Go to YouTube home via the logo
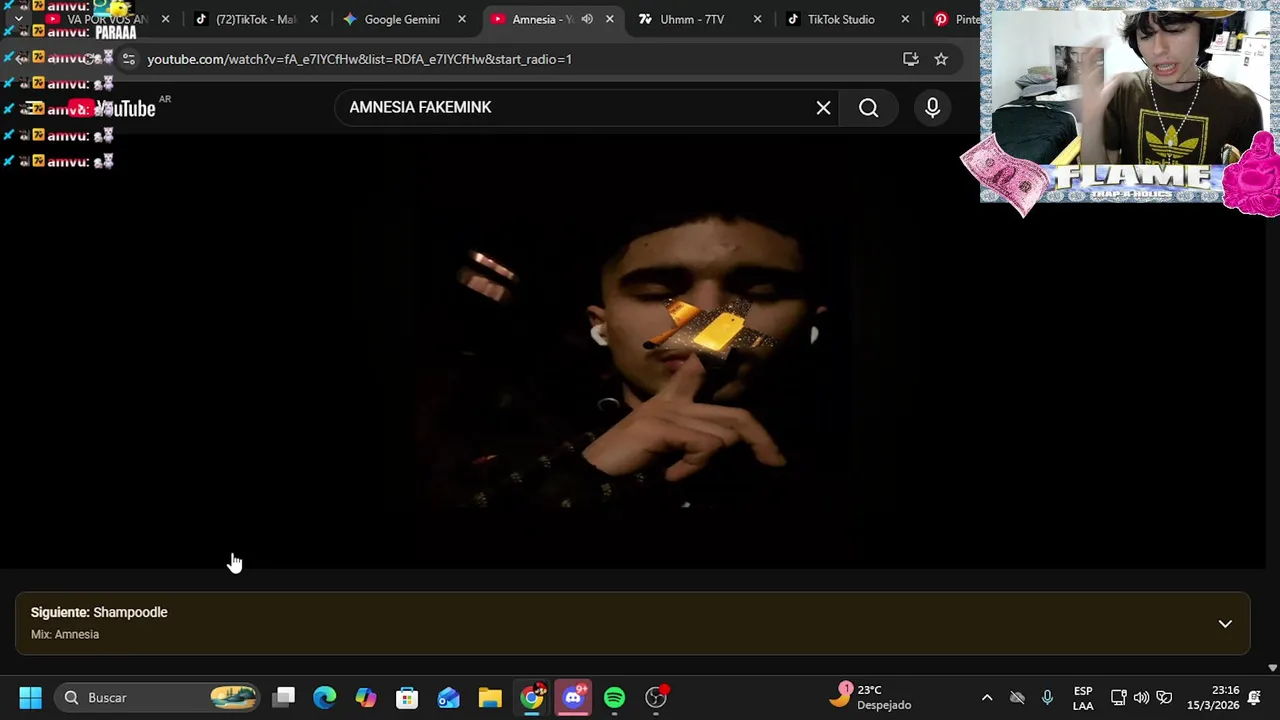The image size is (1280, 720). (112, 108)
